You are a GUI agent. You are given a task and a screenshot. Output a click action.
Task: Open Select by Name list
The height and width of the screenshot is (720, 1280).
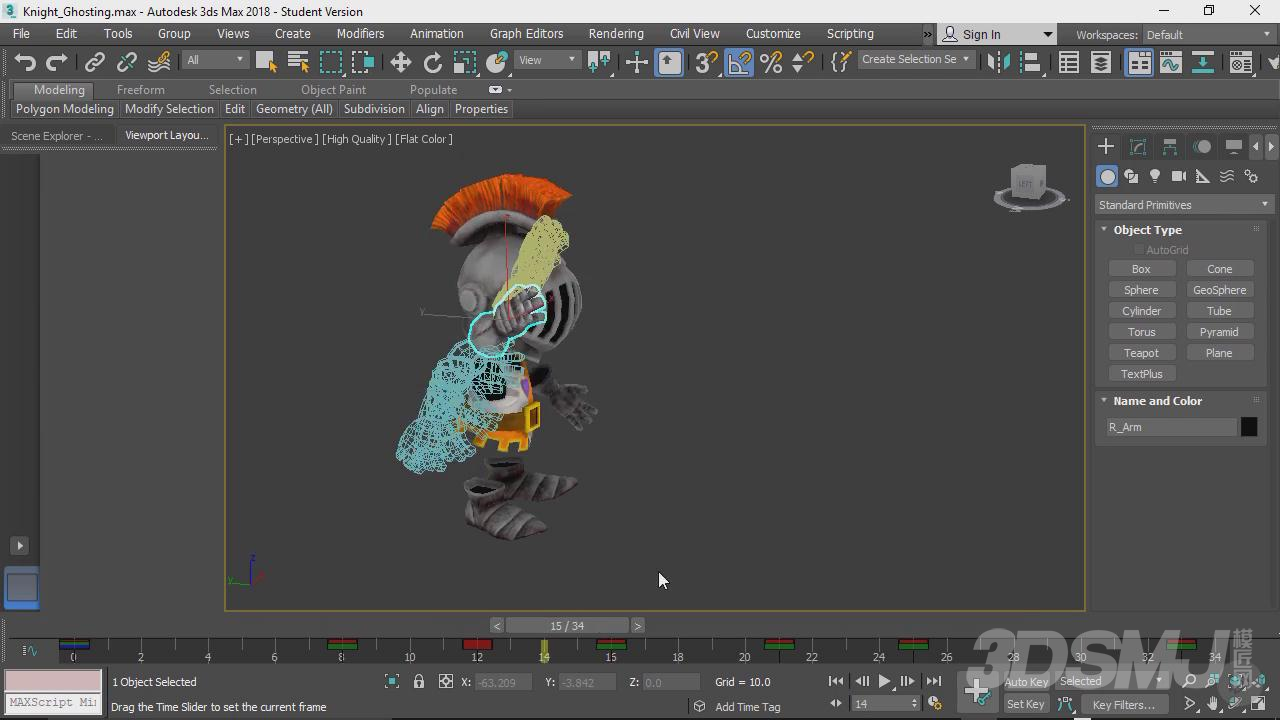298,62
